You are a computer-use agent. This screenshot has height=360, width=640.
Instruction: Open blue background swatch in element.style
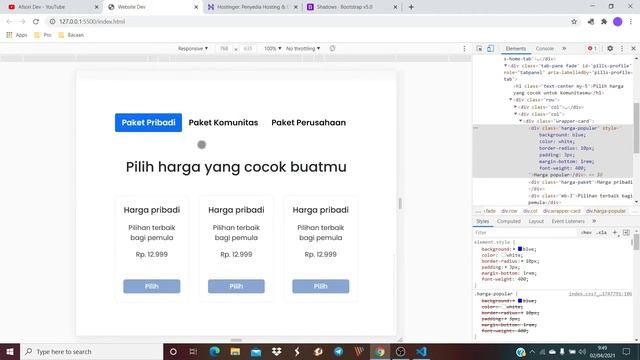click(x=520, y=249)
